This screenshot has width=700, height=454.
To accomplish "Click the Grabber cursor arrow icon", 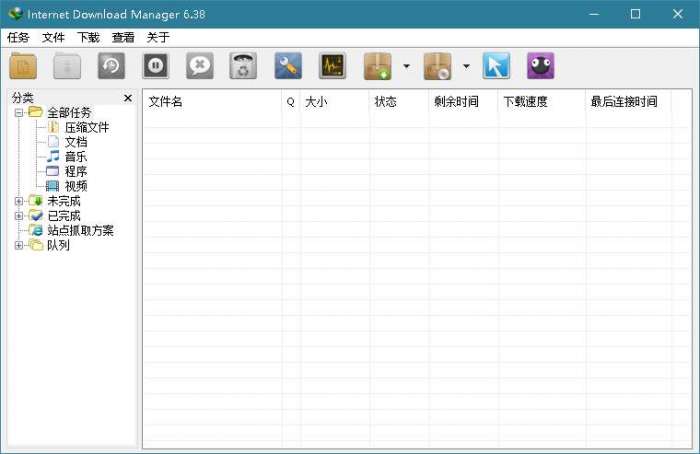I will point(496,66).
